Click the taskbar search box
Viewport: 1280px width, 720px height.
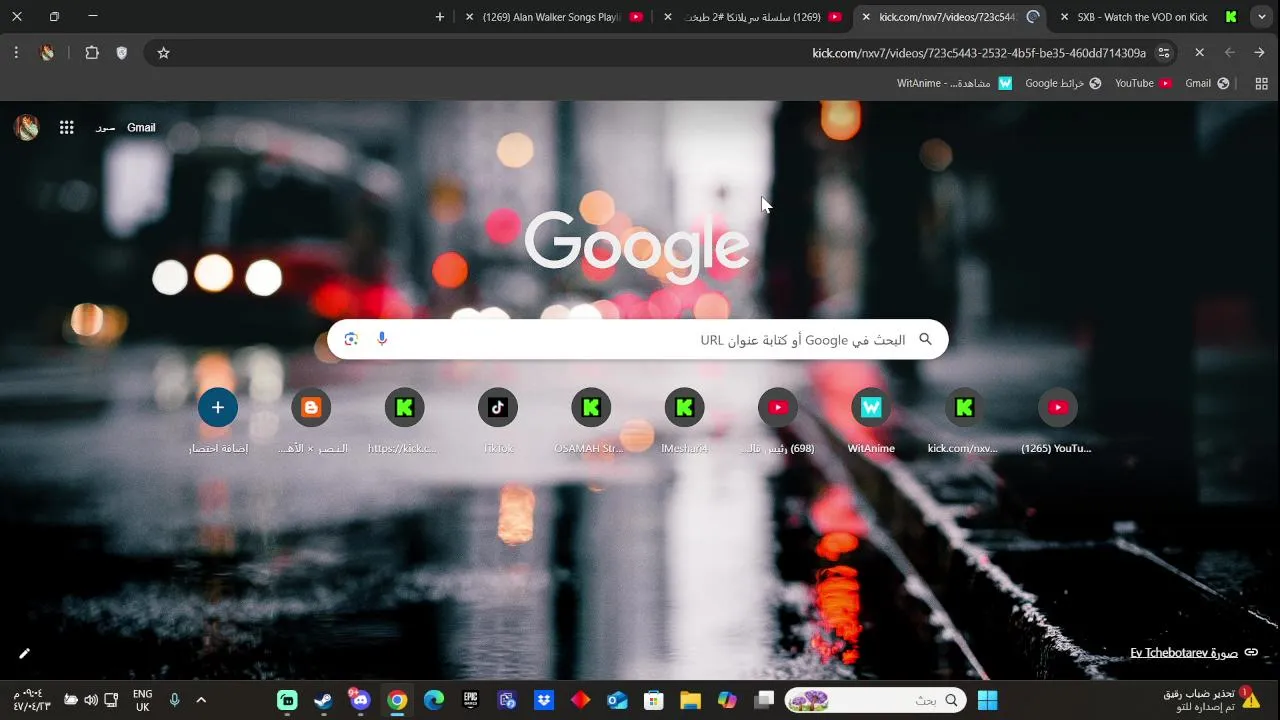coord(876,700)
